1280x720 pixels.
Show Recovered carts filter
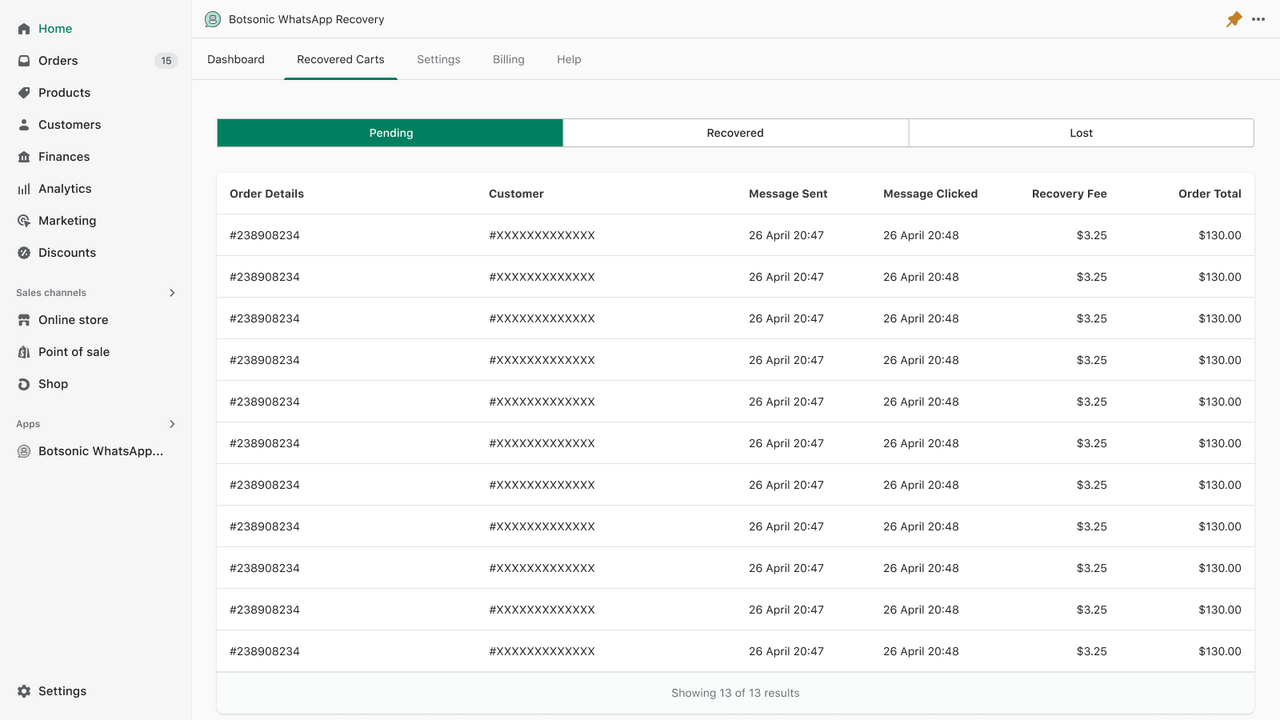(x=736, y=133)
